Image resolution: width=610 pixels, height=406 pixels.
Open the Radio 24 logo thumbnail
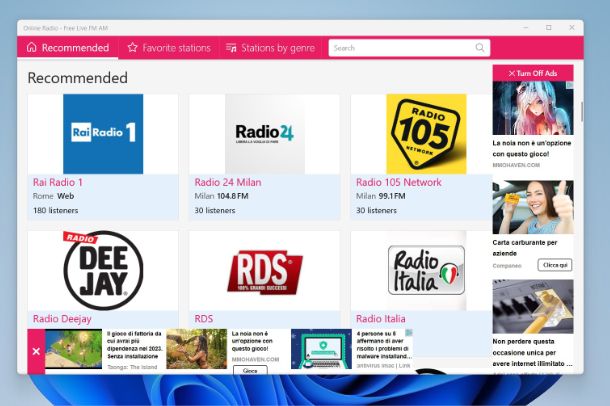pyautogui.click(x=265, y=134)
